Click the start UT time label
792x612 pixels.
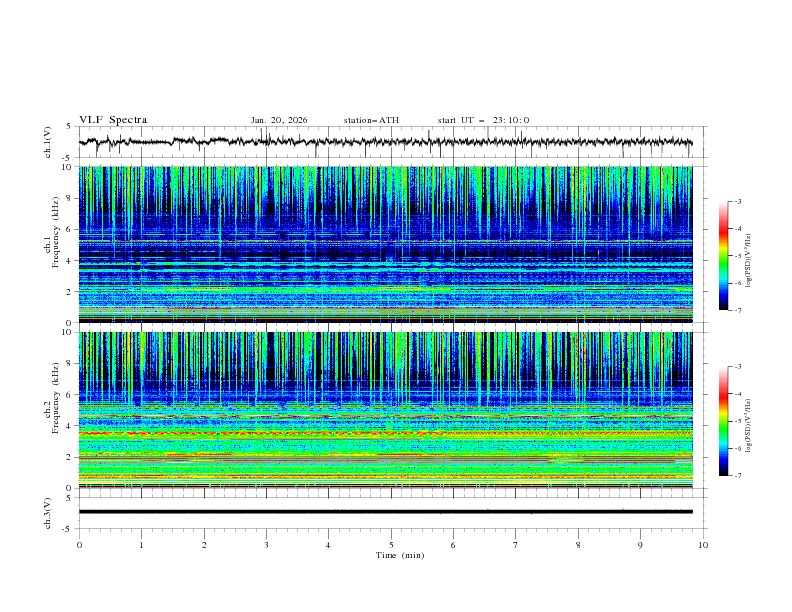tap(483, 120)
